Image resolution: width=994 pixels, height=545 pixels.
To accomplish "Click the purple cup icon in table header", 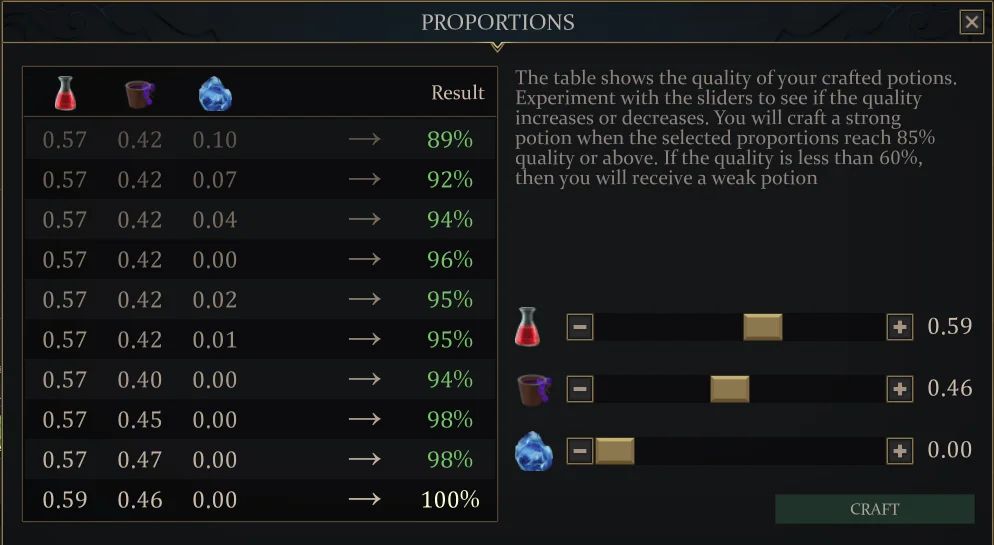I will click(x=140, y=93).
